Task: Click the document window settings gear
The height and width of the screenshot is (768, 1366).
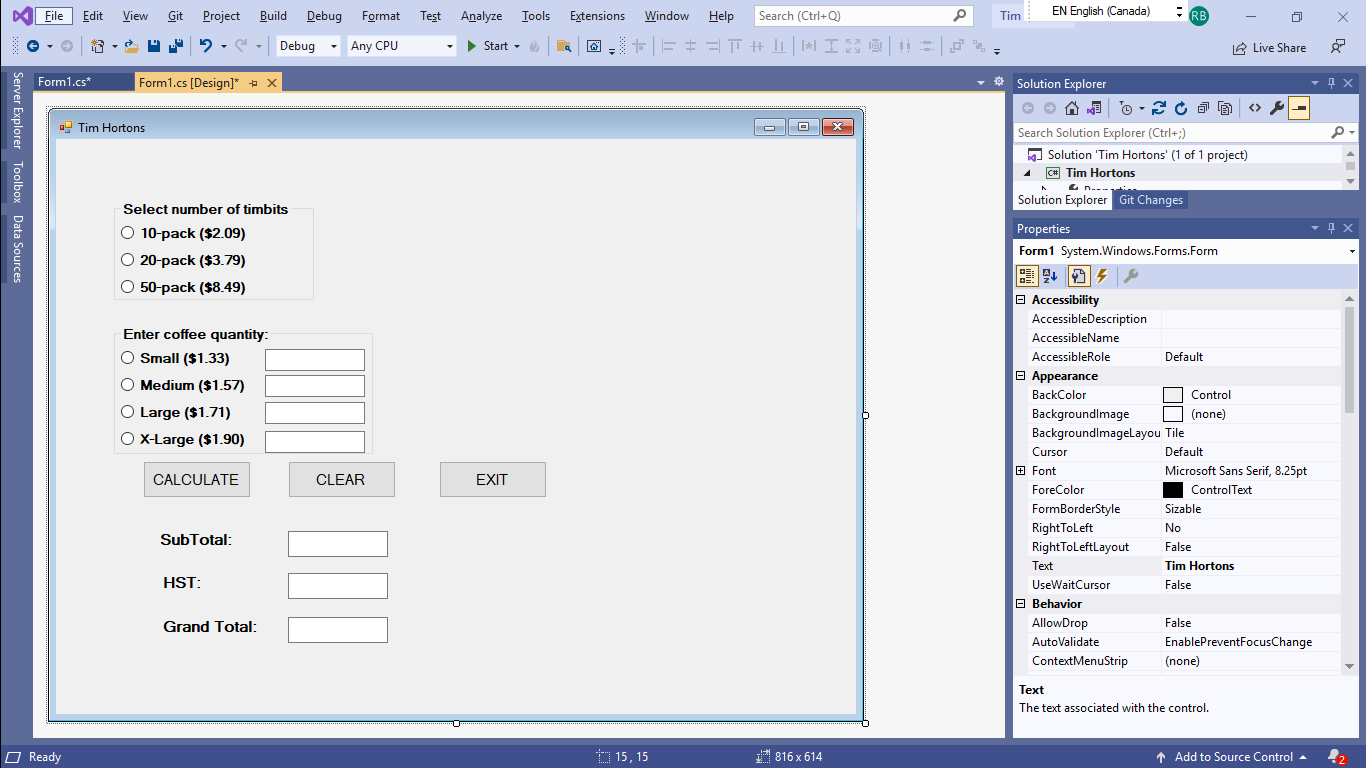Action: click(x=998, y=82)
